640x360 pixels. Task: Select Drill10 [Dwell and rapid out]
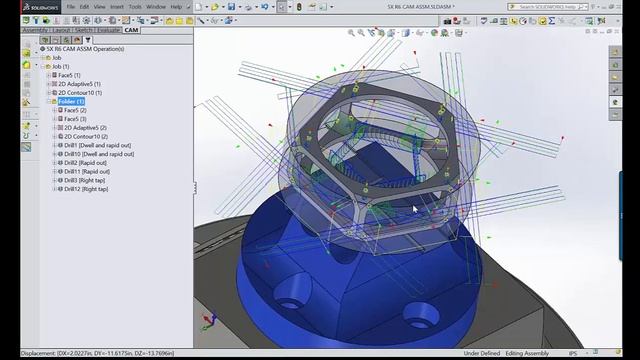(x=99, y=154)
